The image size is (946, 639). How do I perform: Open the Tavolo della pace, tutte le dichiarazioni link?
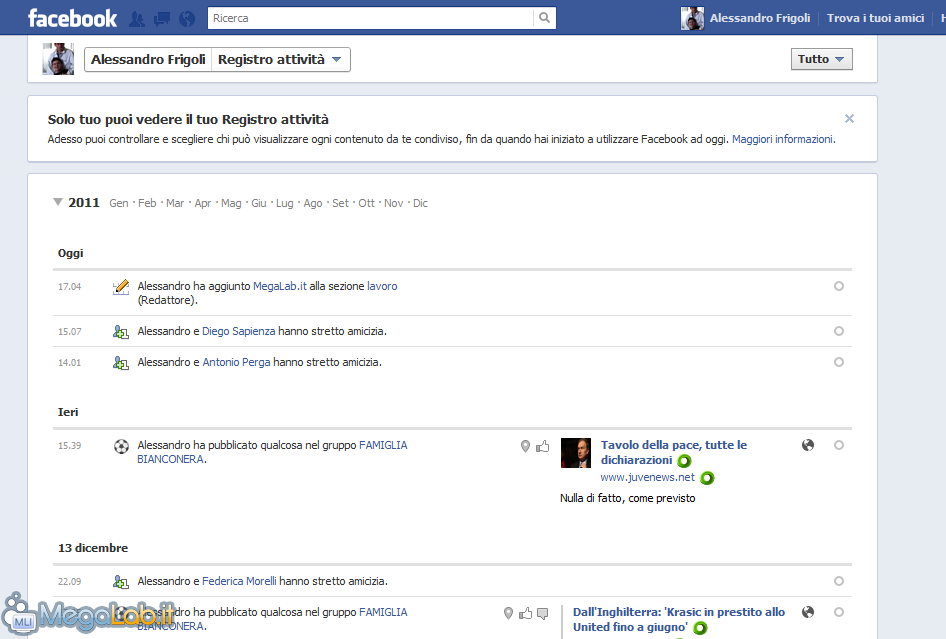(x=674, y=453)
